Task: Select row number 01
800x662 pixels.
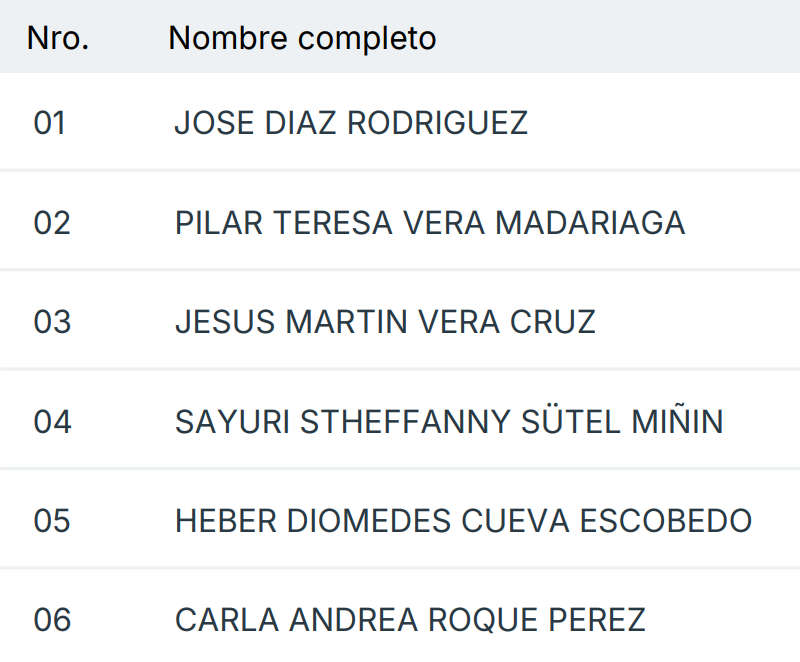Action: (50, 123)
